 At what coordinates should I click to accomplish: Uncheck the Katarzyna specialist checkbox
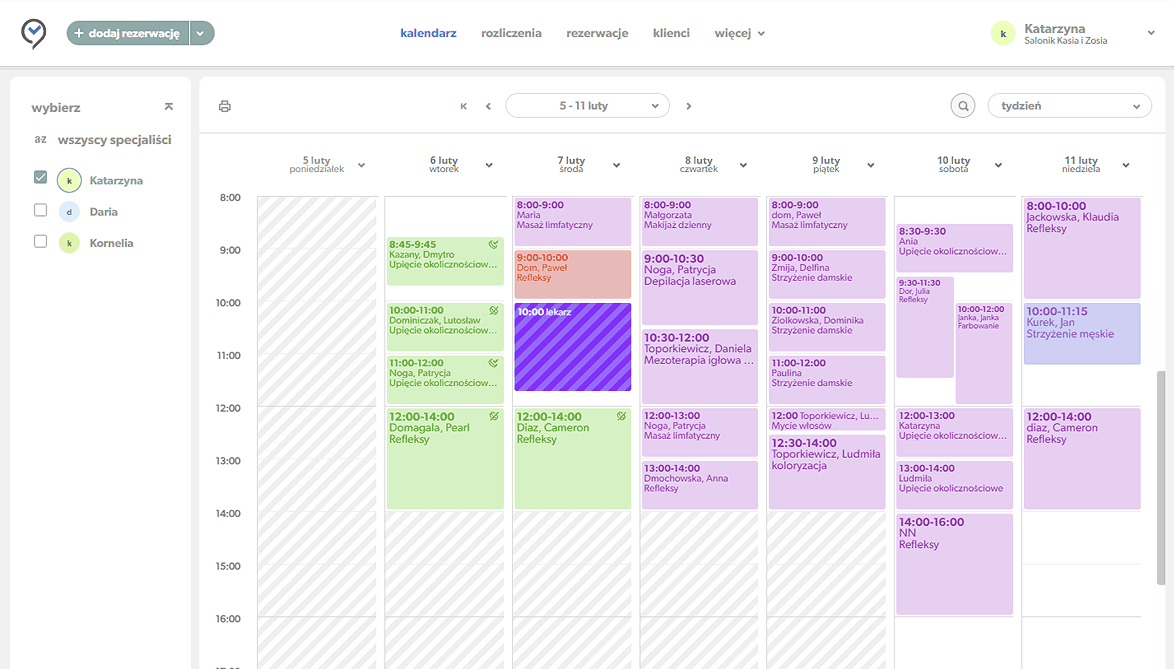pos(41,178)
